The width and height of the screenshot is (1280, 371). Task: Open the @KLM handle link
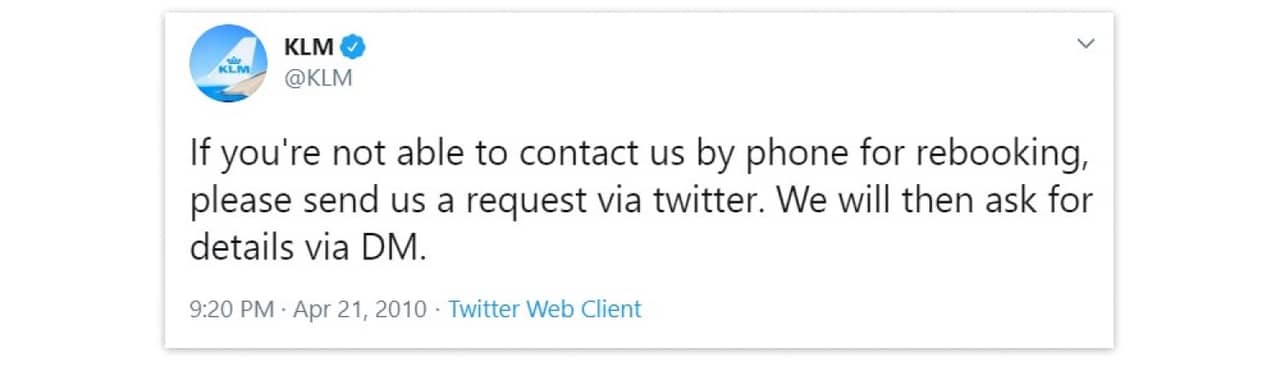pos(318,78)
